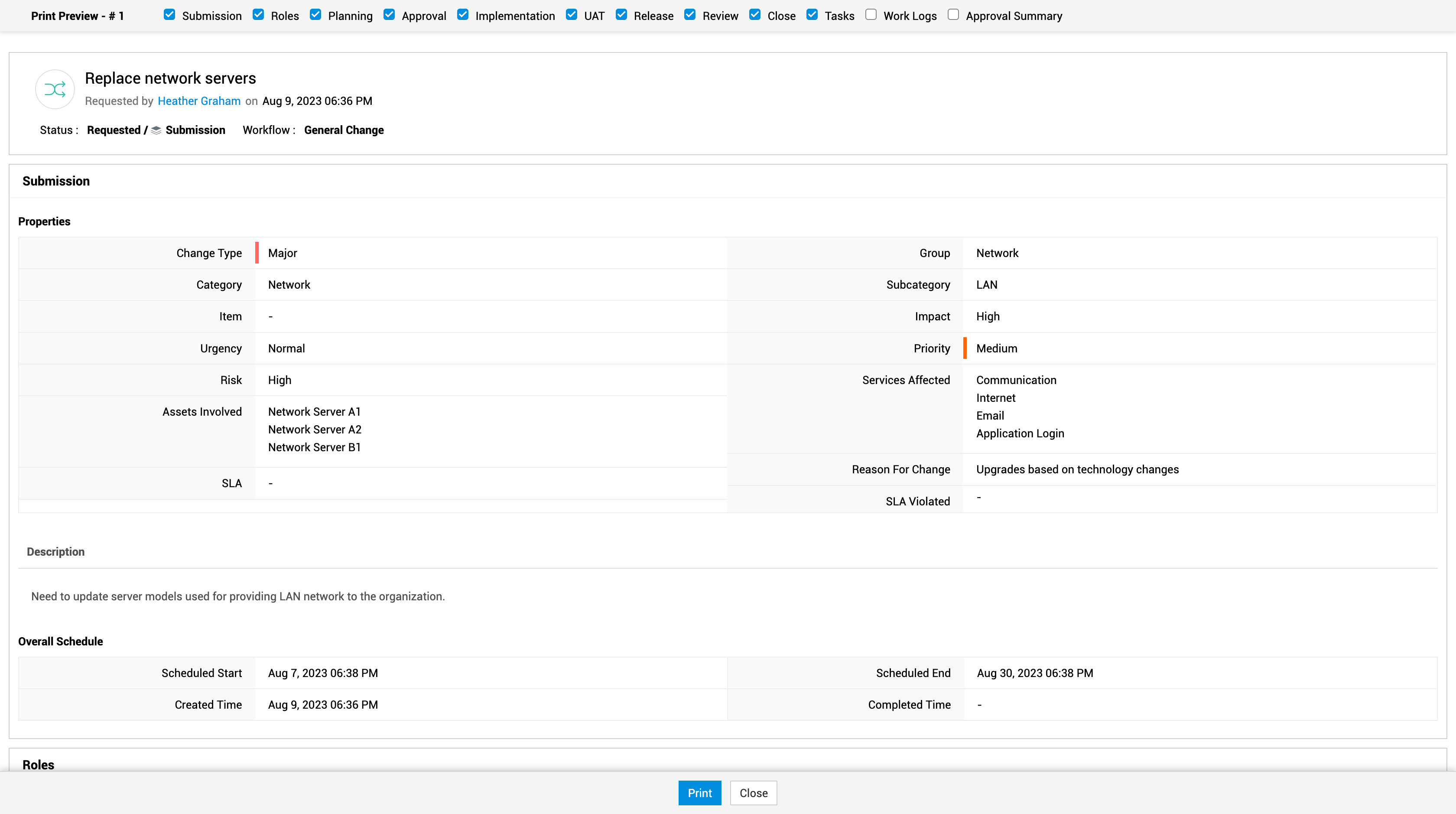Click the change request shuffle icon
This screenshot has height=814, width=1456.
pos(55,89)
